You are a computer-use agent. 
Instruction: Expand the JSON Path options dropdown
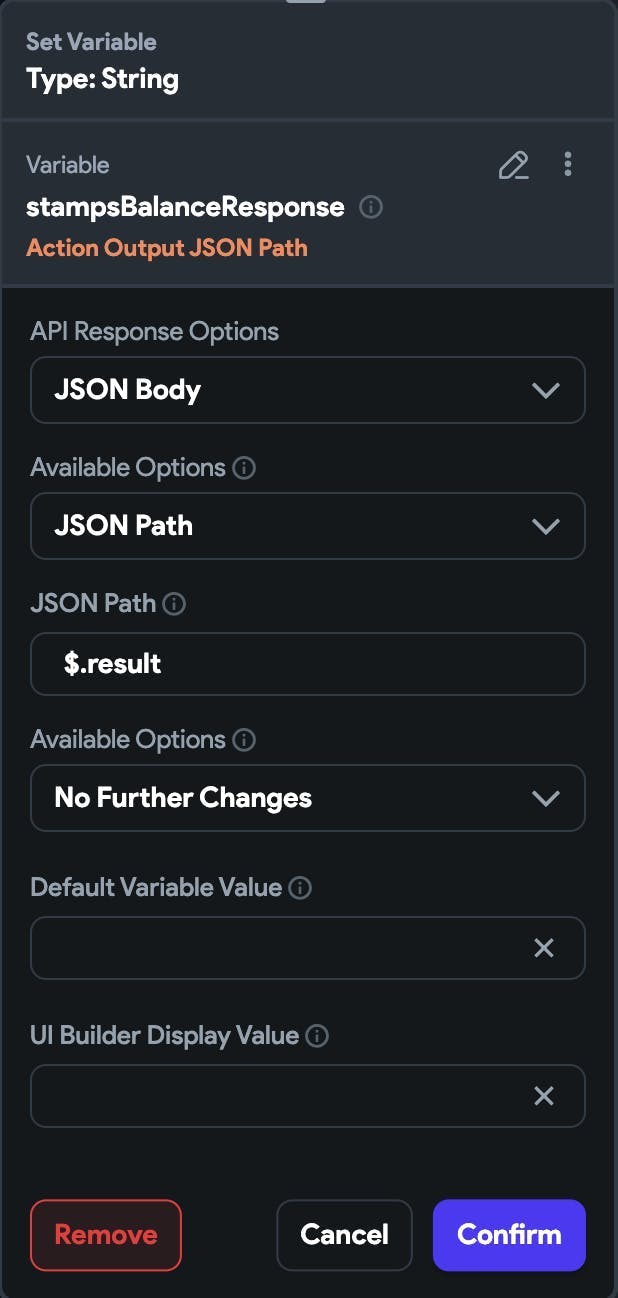pos(308,526)
